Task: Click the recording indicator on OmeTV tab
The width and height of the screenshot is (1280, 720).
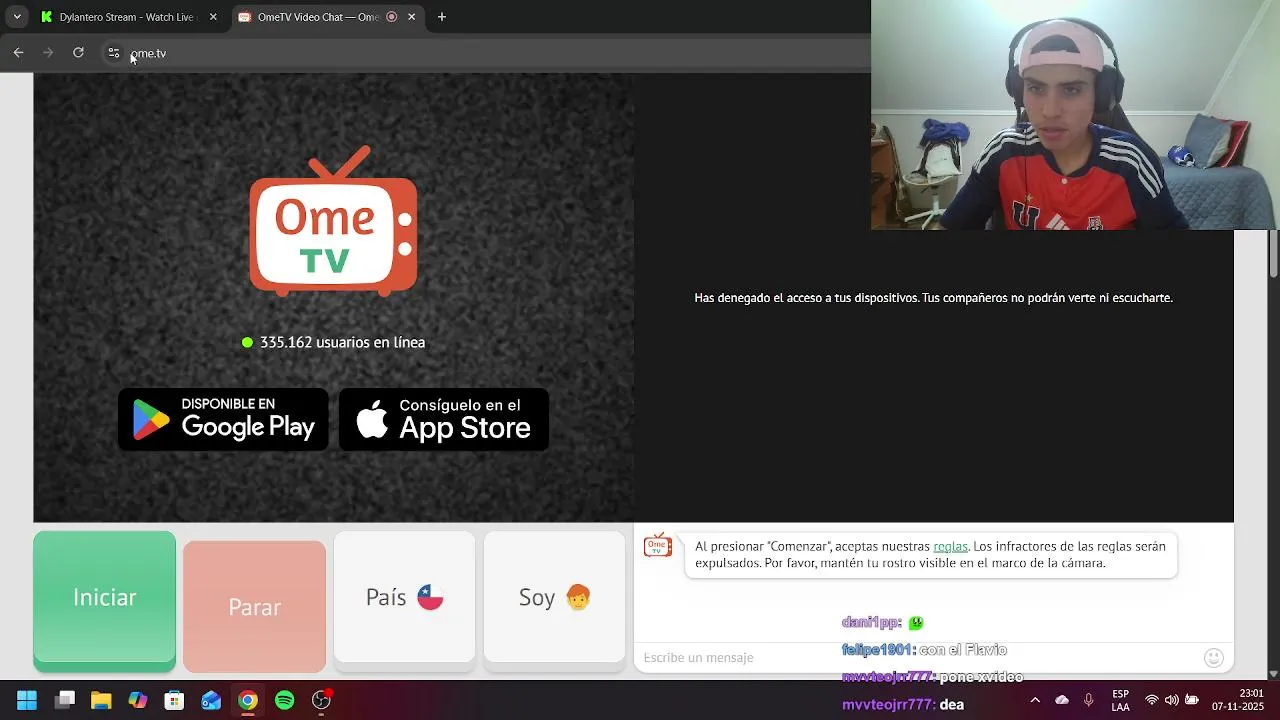Action: tap(391, 17)
